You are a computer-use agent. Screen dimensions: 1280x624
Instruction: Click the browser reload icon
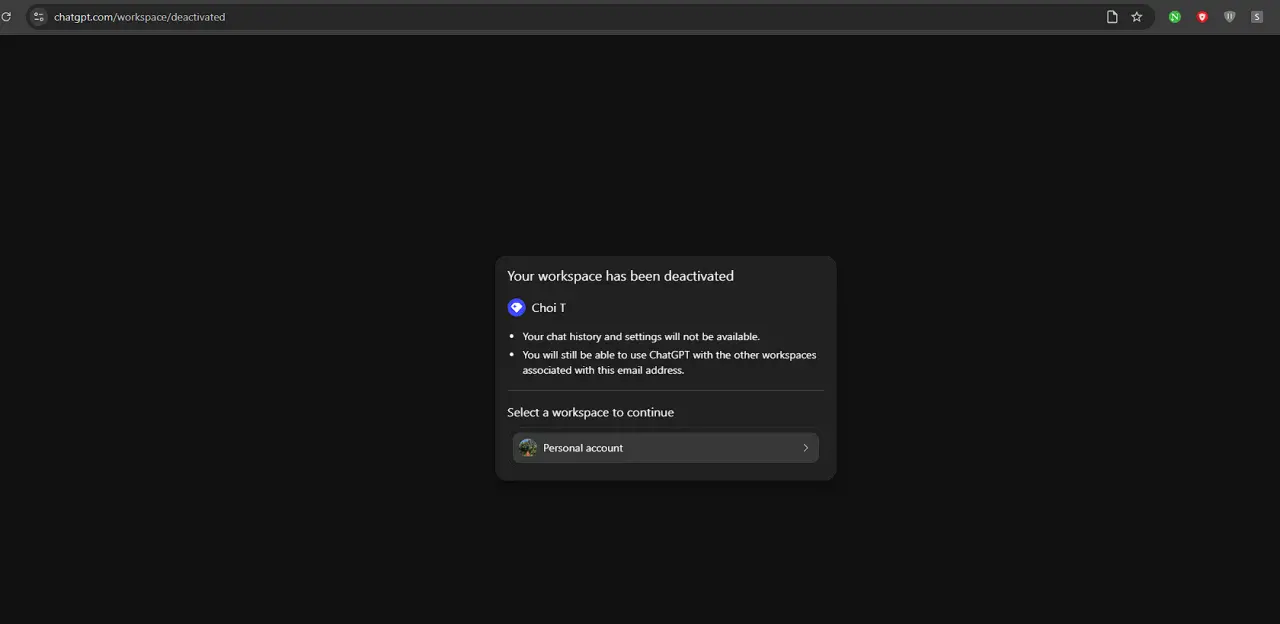pyautogui.click(x=5, y=17)
